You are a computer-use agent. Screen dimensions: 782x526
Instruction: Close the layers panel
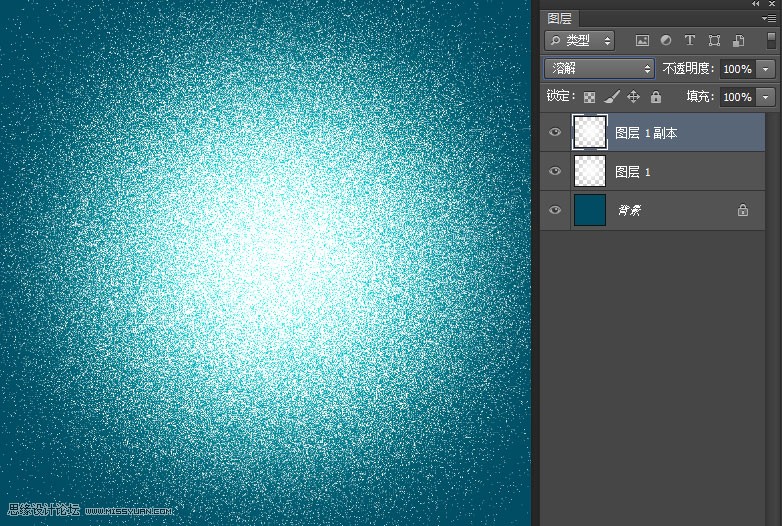coord(773,3)
